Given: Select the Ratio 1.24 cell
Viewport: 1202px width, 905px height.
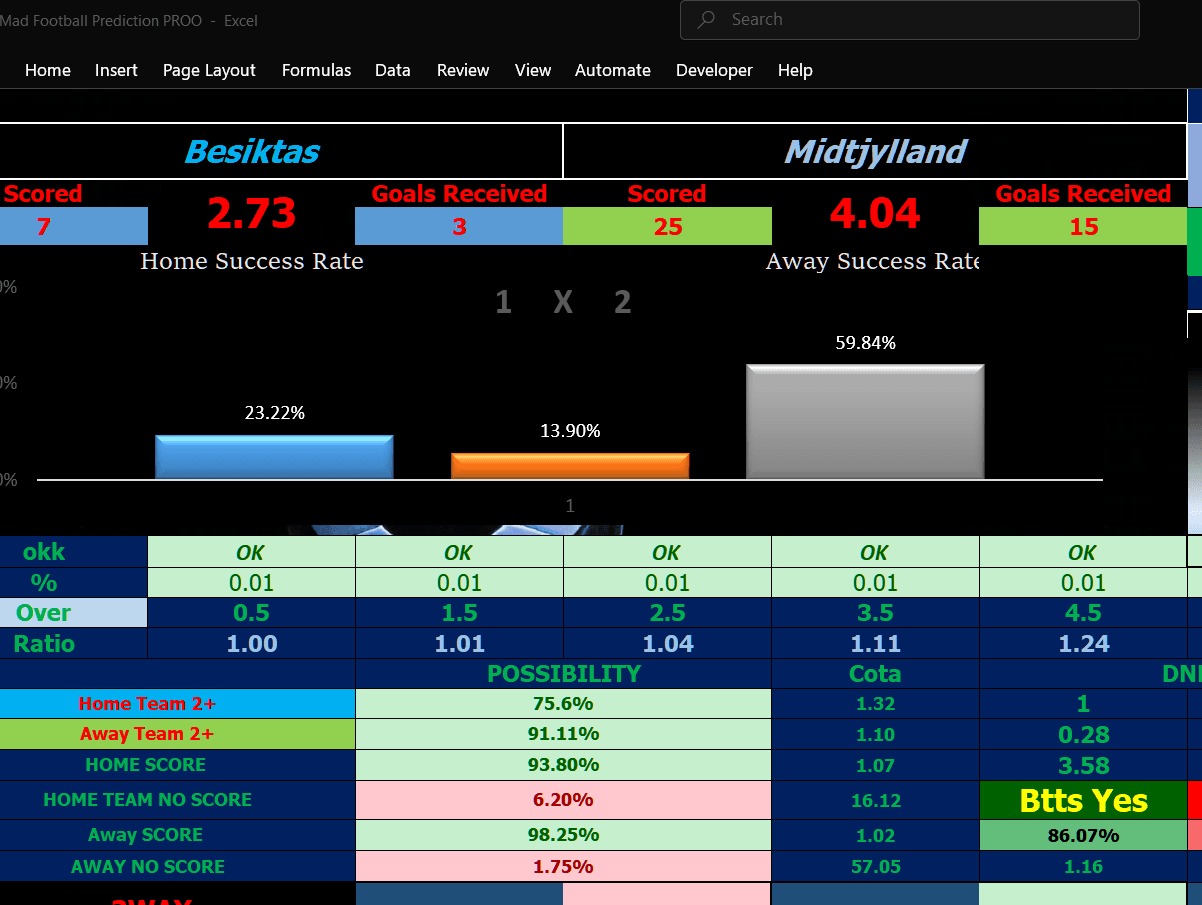Looking at the screenshot, I should (1083, 643).
